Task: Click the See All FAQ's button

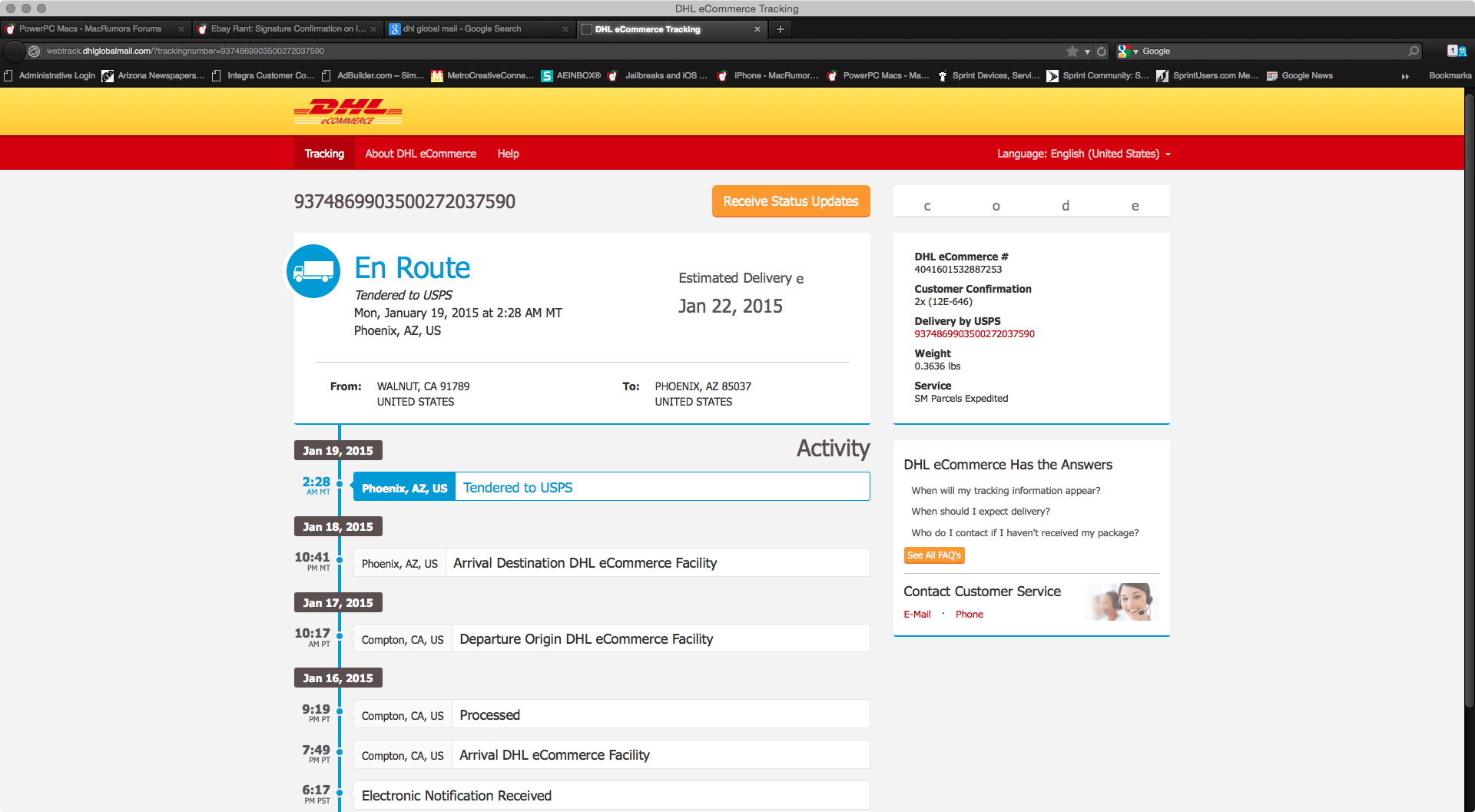Action: (x=934, y=555)
